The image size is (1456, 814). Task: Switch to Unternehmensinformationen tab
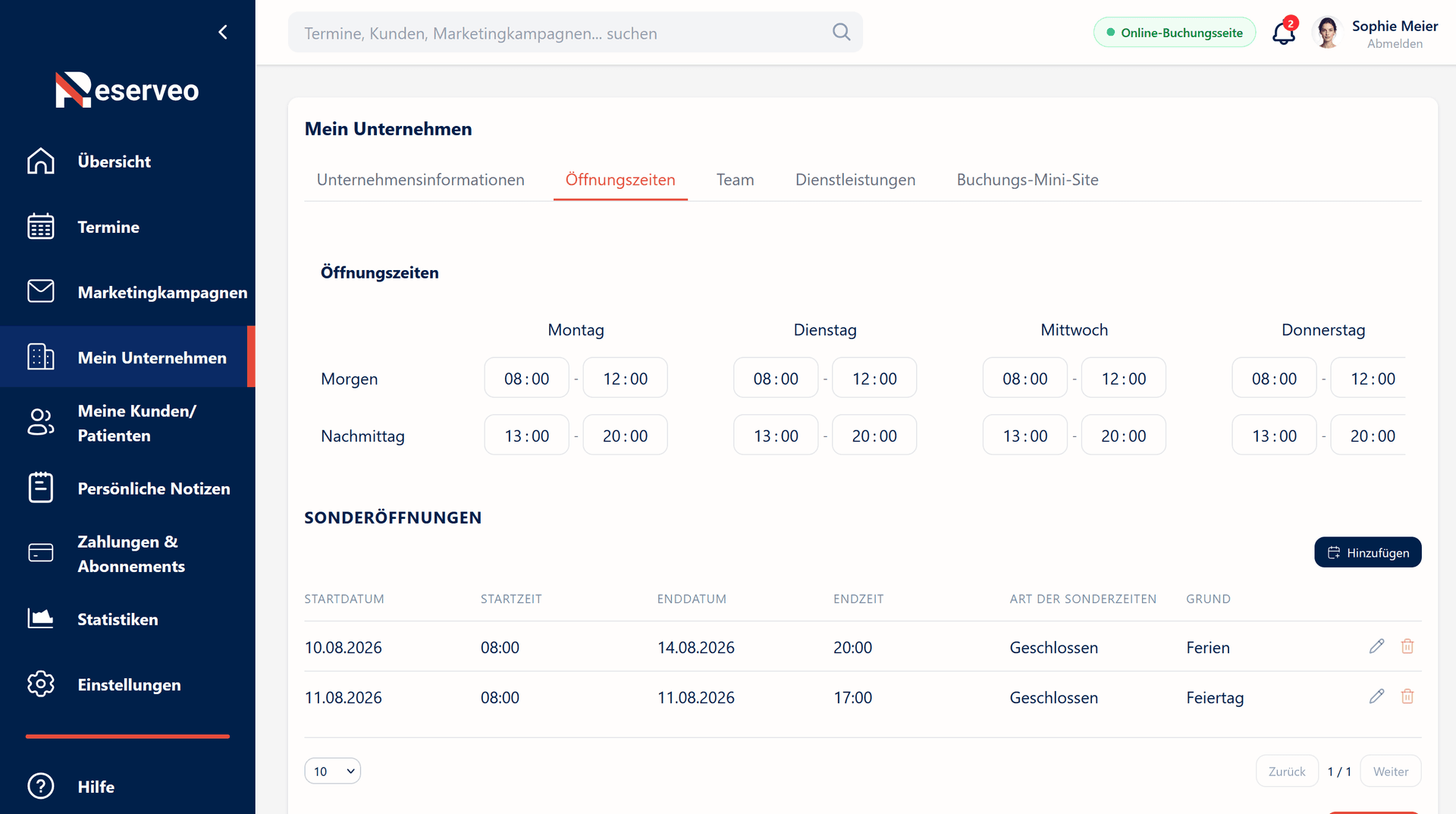(x=420, y=180)
